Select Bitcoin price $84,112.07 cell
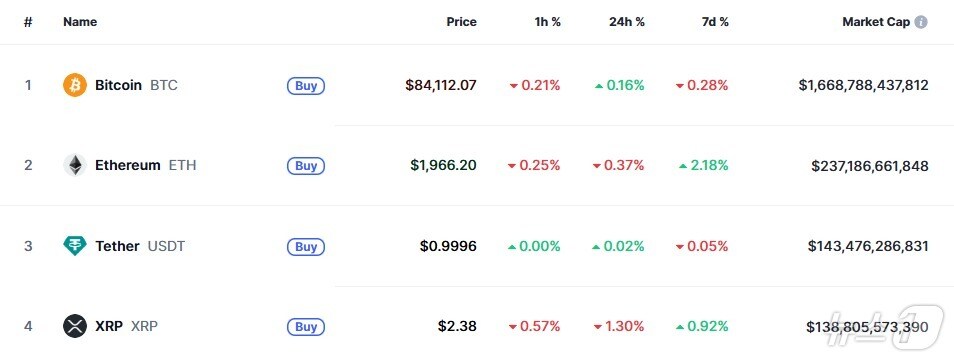954x362 pixels. click(441, 85)
